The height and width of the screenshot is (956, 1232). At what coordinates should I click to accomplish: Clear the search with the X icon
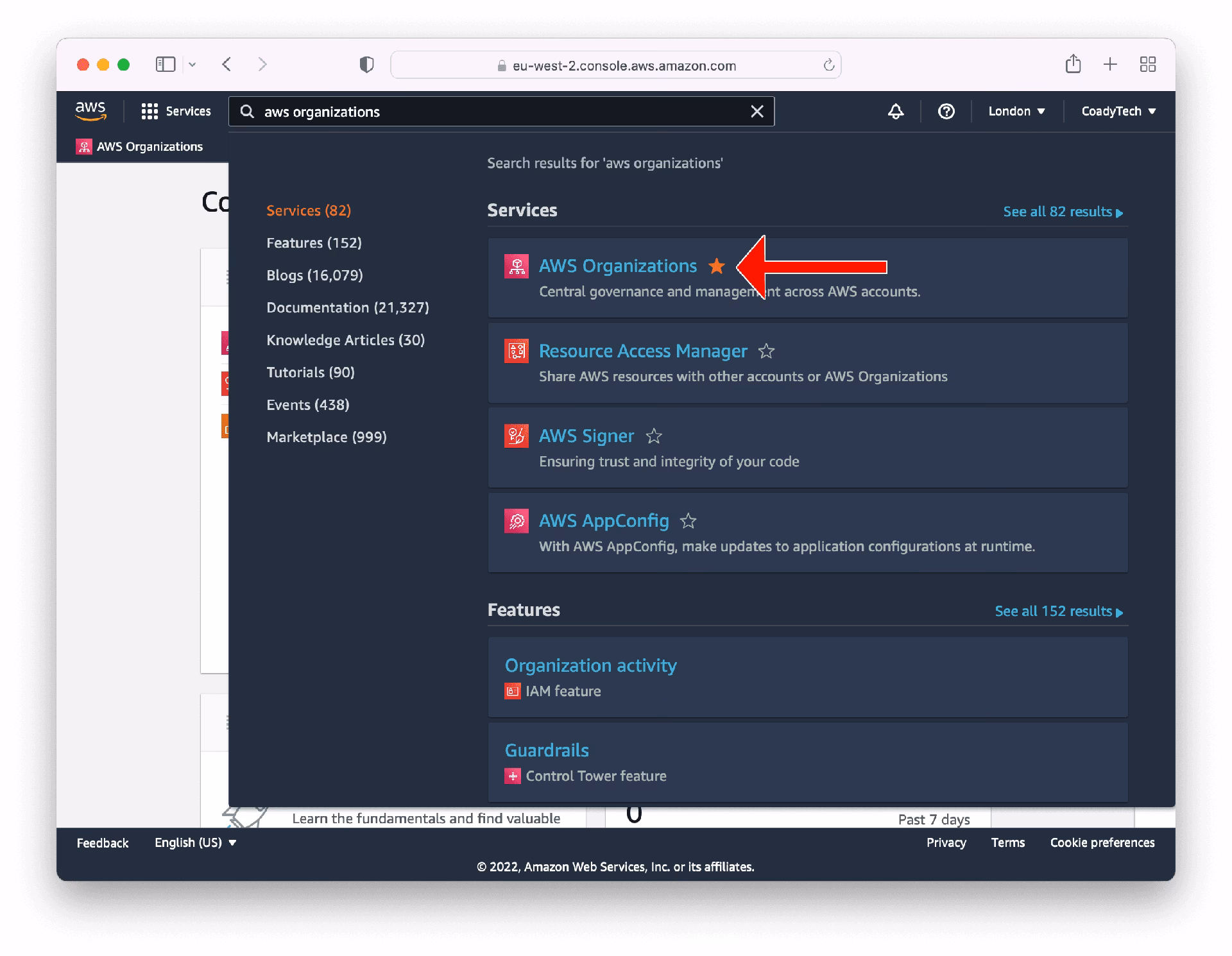click(x=757, y=112)
